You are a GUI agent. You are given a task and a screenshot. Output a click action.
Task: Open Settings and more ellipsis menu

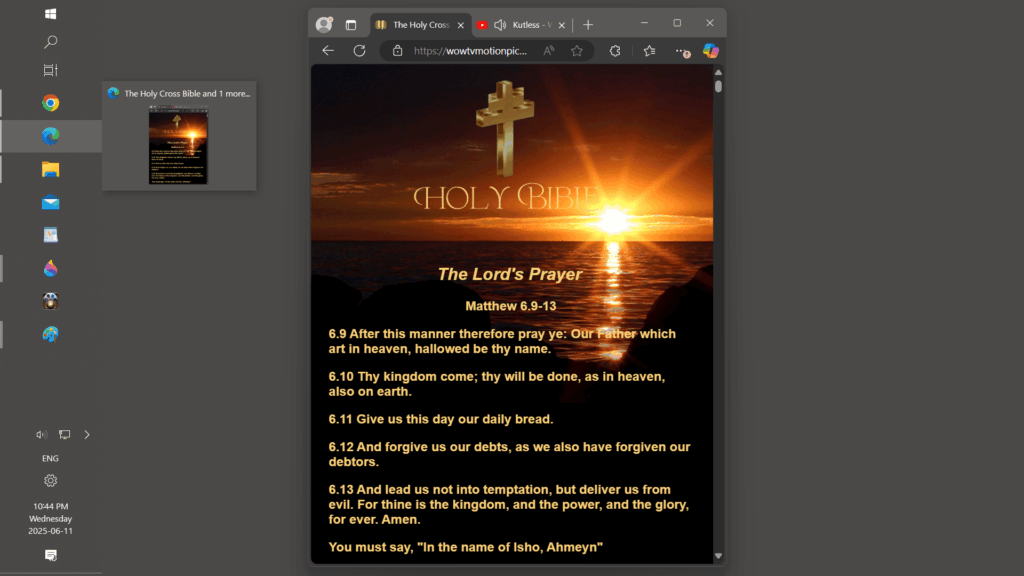681,51
